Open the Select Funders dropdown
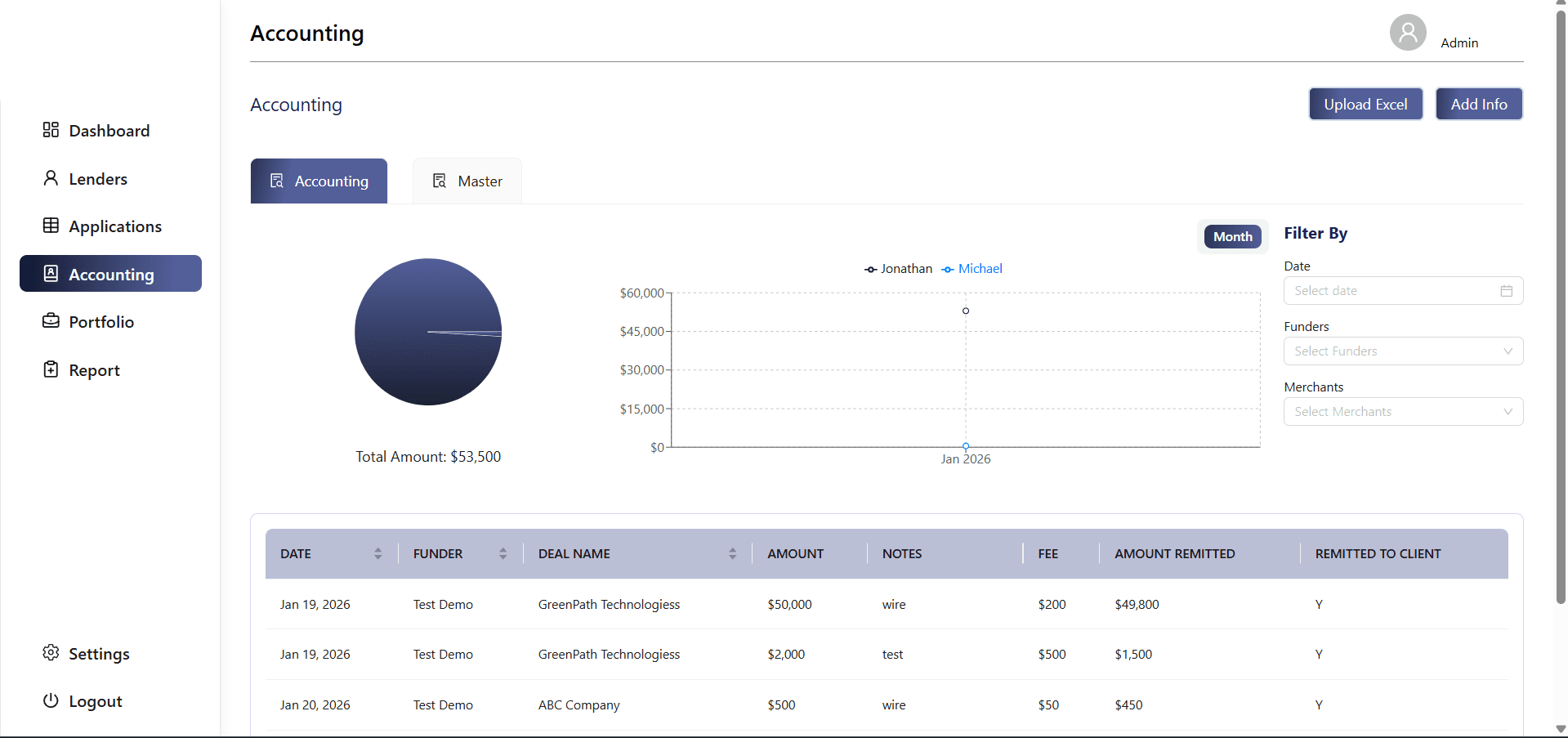 click(1403, 351)
